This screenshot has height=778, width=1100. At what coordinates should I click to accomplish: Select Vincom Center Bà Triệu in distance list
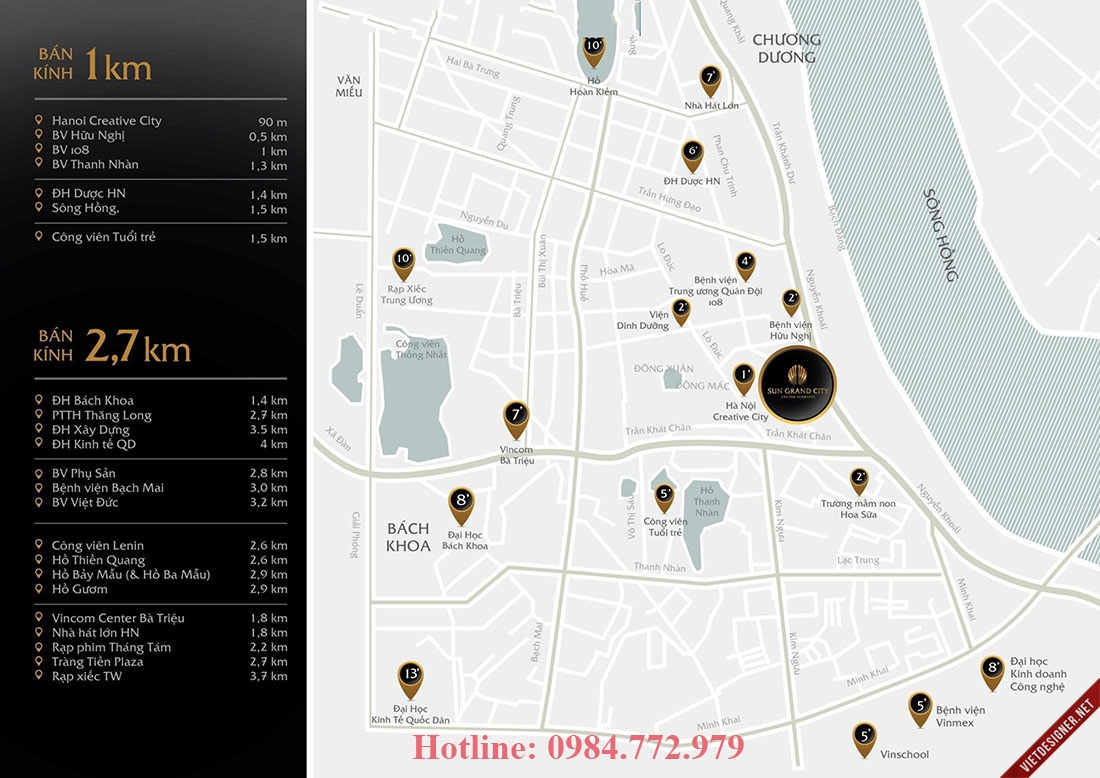tap(118, 618)
